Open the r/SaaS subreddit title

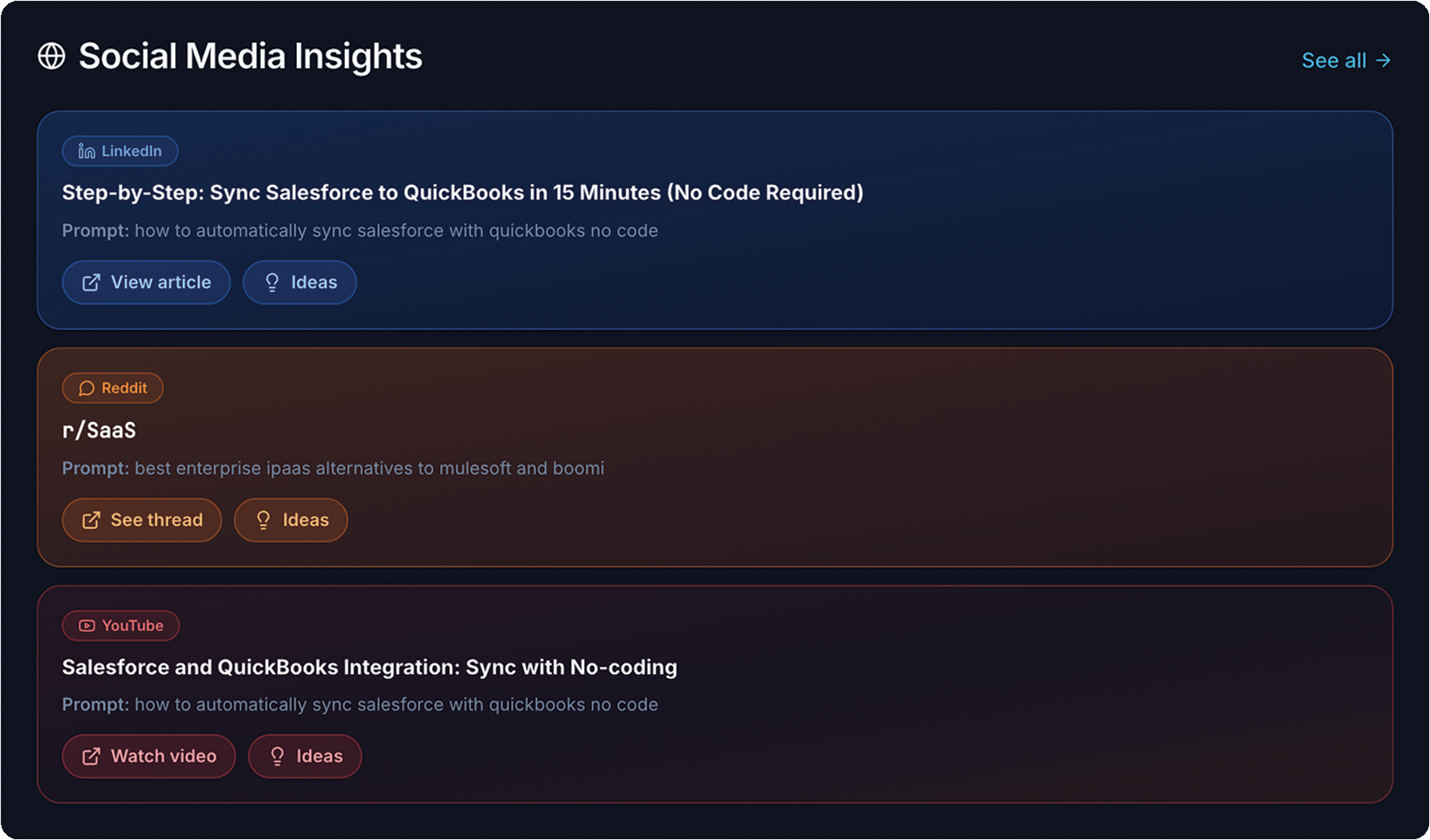point(99,430)
